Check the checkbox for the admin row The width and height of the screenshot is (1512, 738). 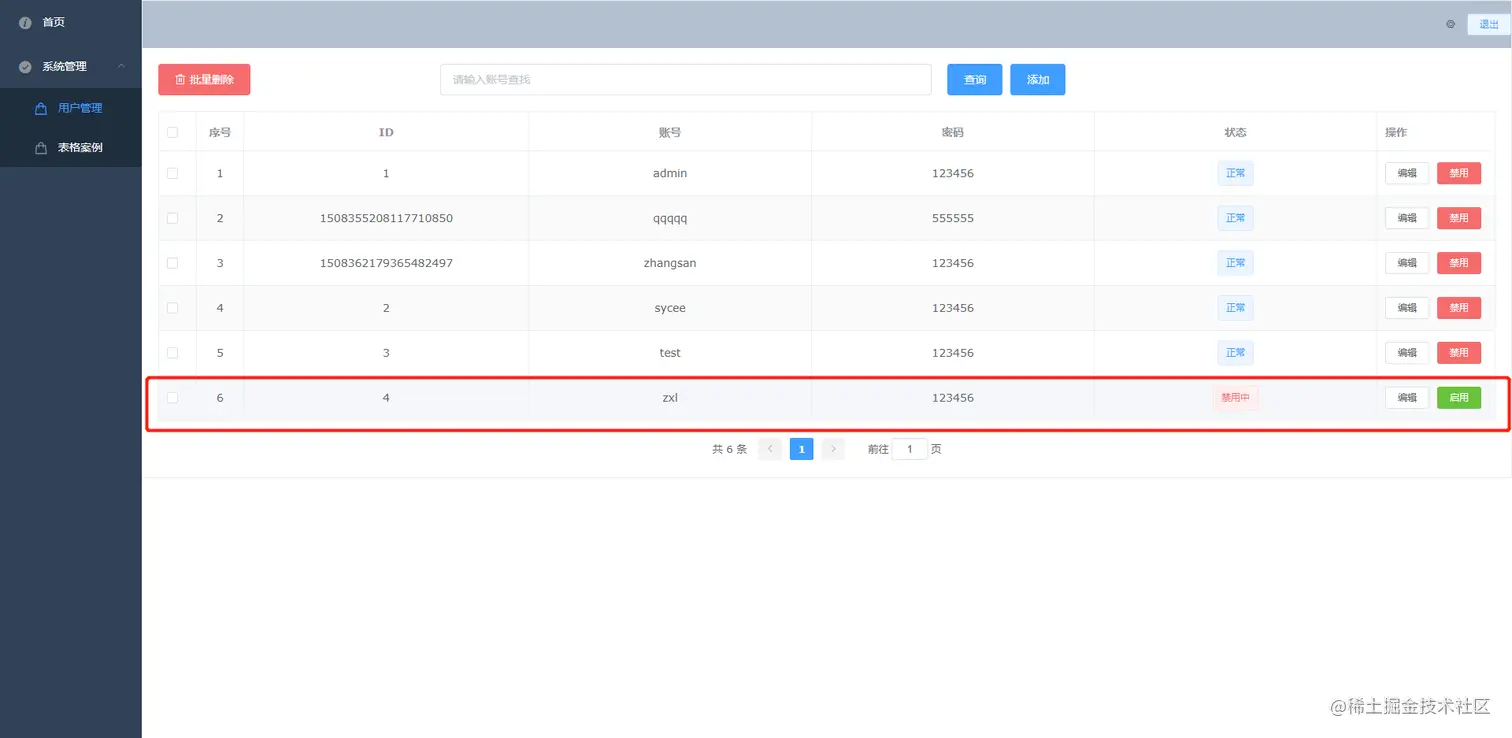(173, 173)
